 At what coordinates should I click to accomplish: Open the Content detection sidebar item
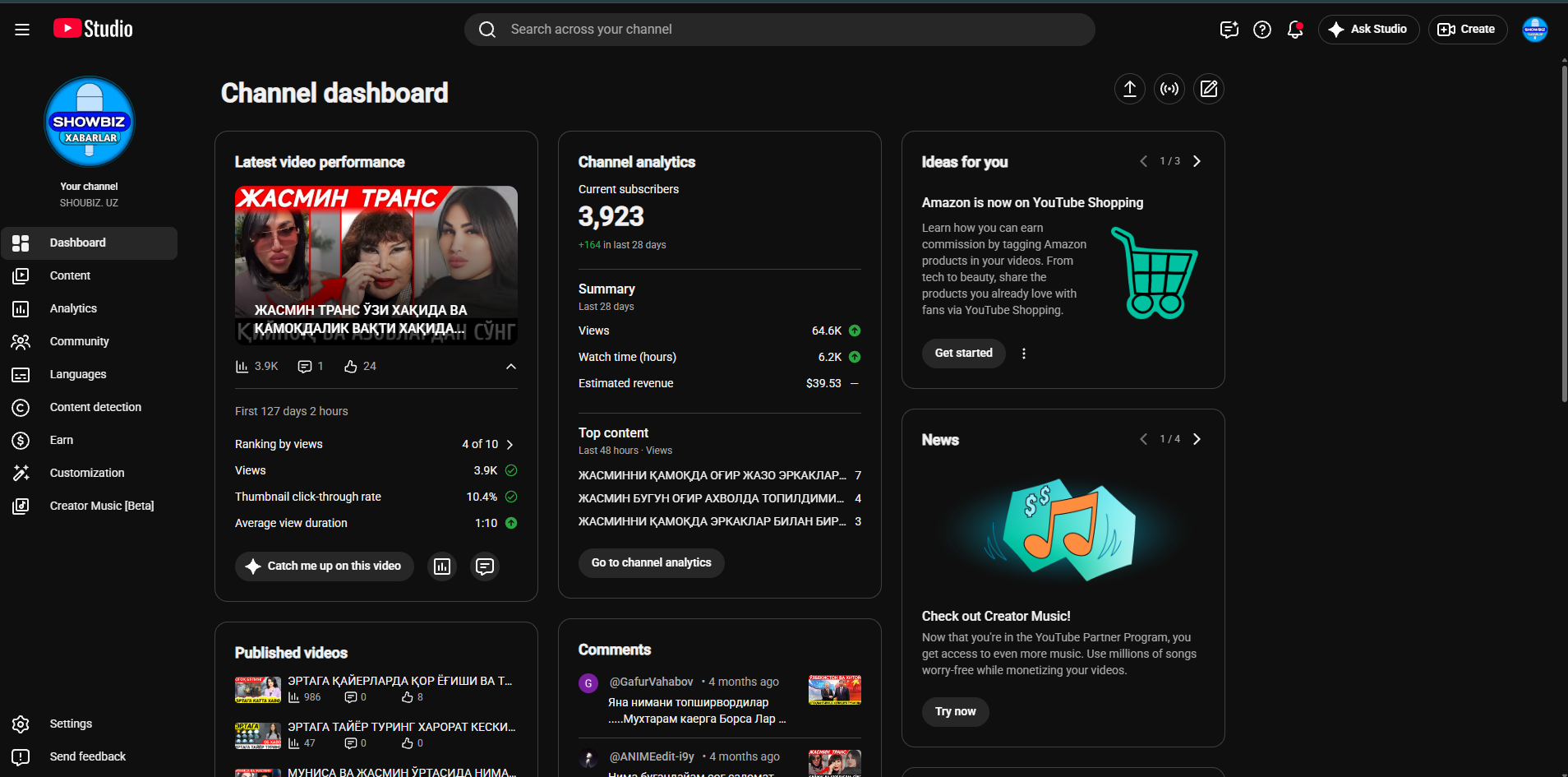(89, 408)
